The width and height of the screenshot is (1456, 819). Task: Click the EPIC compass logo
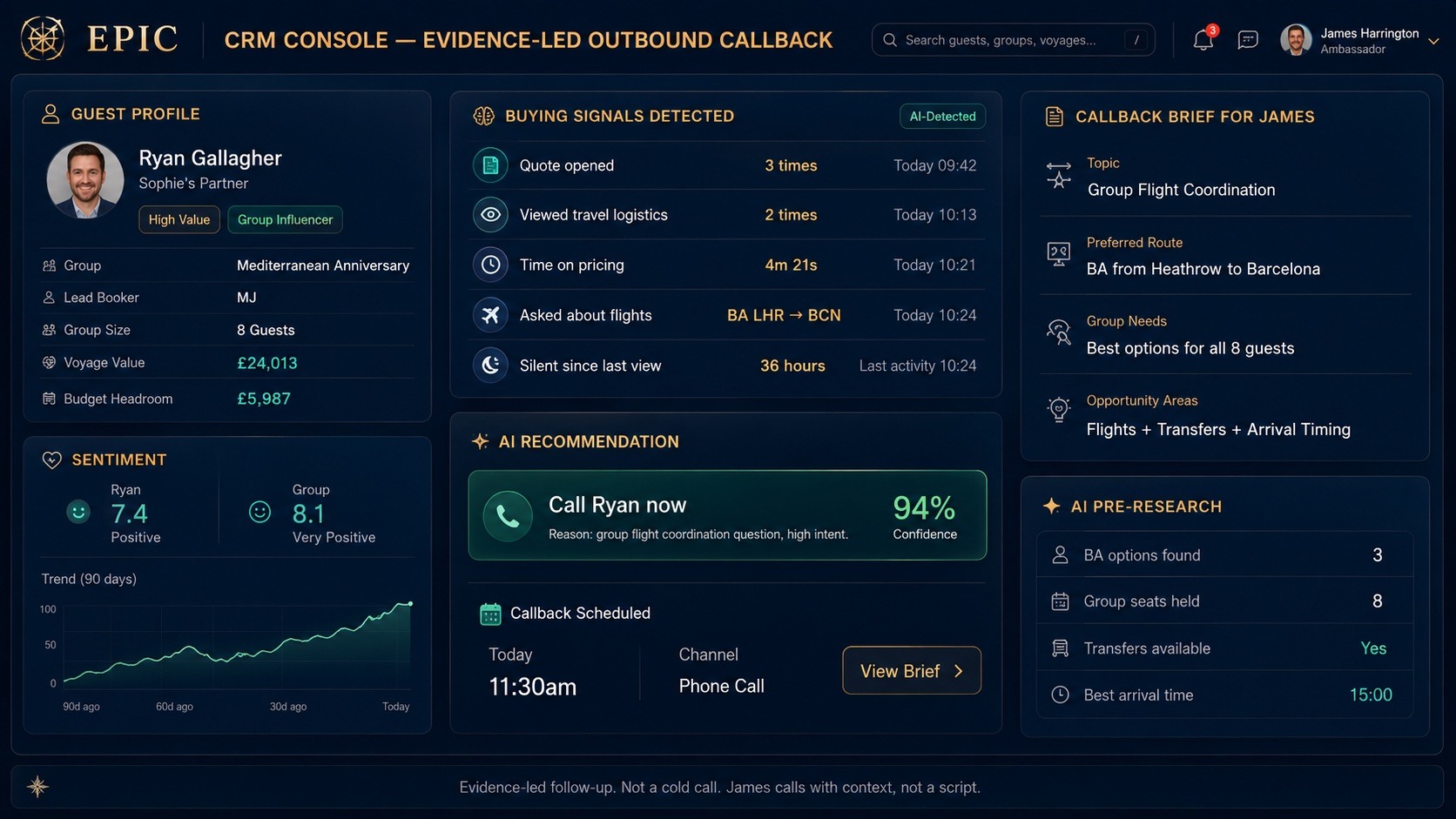click(43, 38)
